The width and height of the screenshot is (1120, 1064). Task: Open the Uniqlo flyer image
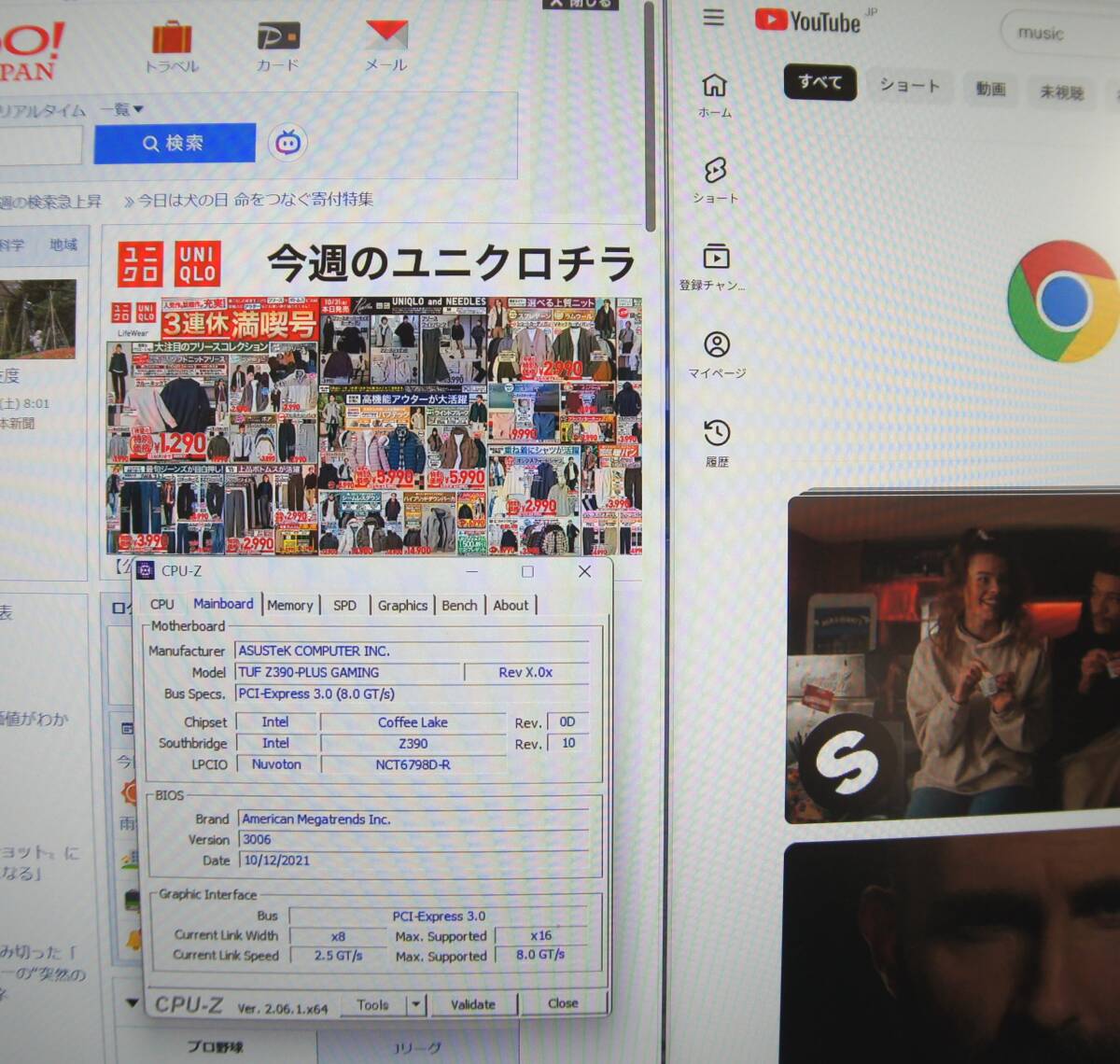(374, 426)
